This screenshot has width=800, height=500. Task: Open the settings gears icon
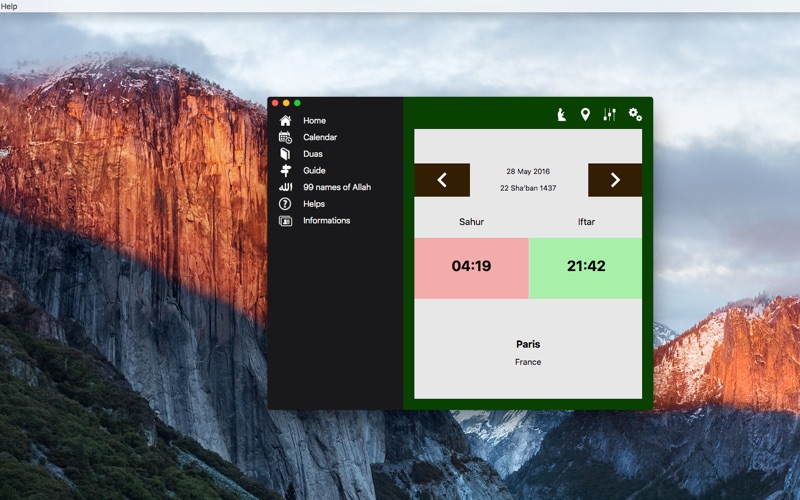[635, 114]
